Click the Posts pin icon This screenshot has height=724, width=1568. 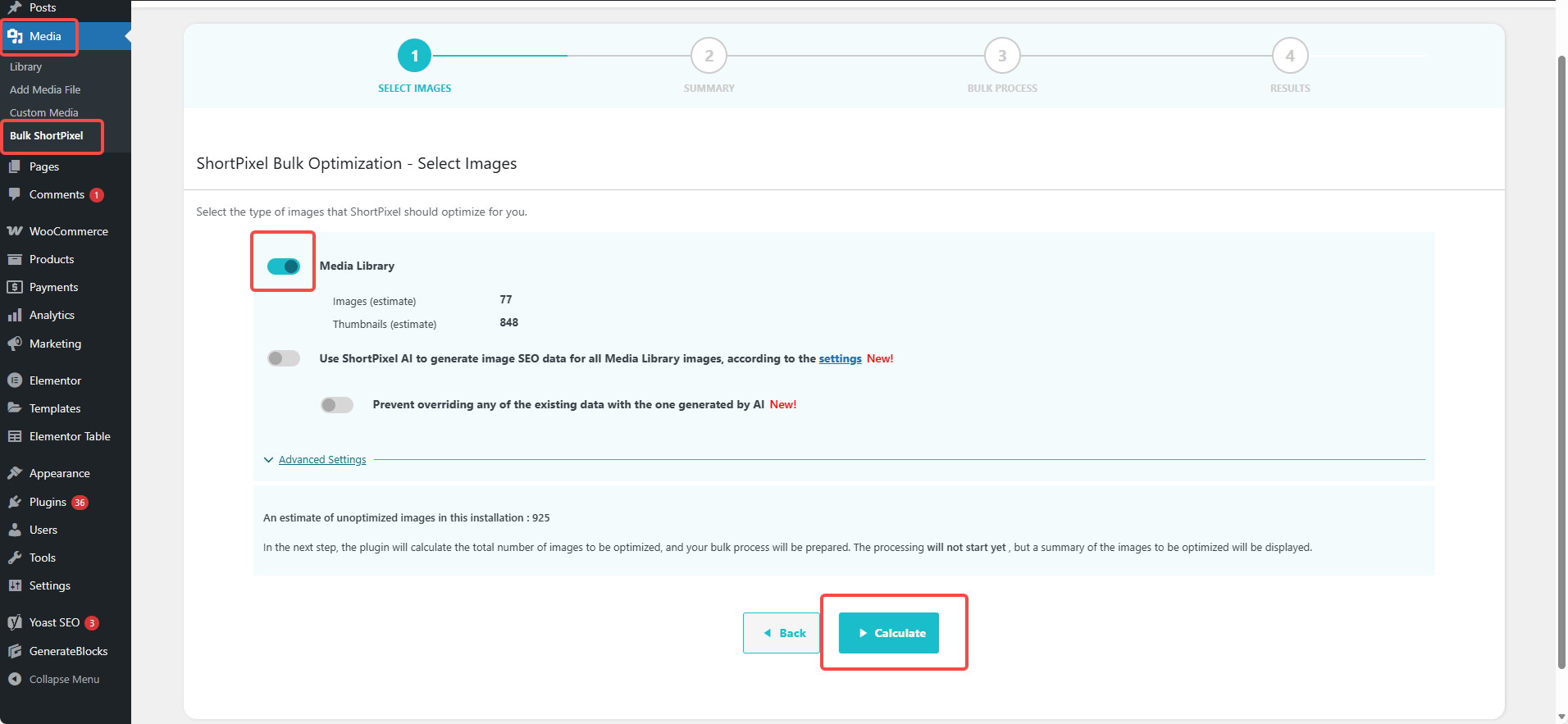click(15, 7)
